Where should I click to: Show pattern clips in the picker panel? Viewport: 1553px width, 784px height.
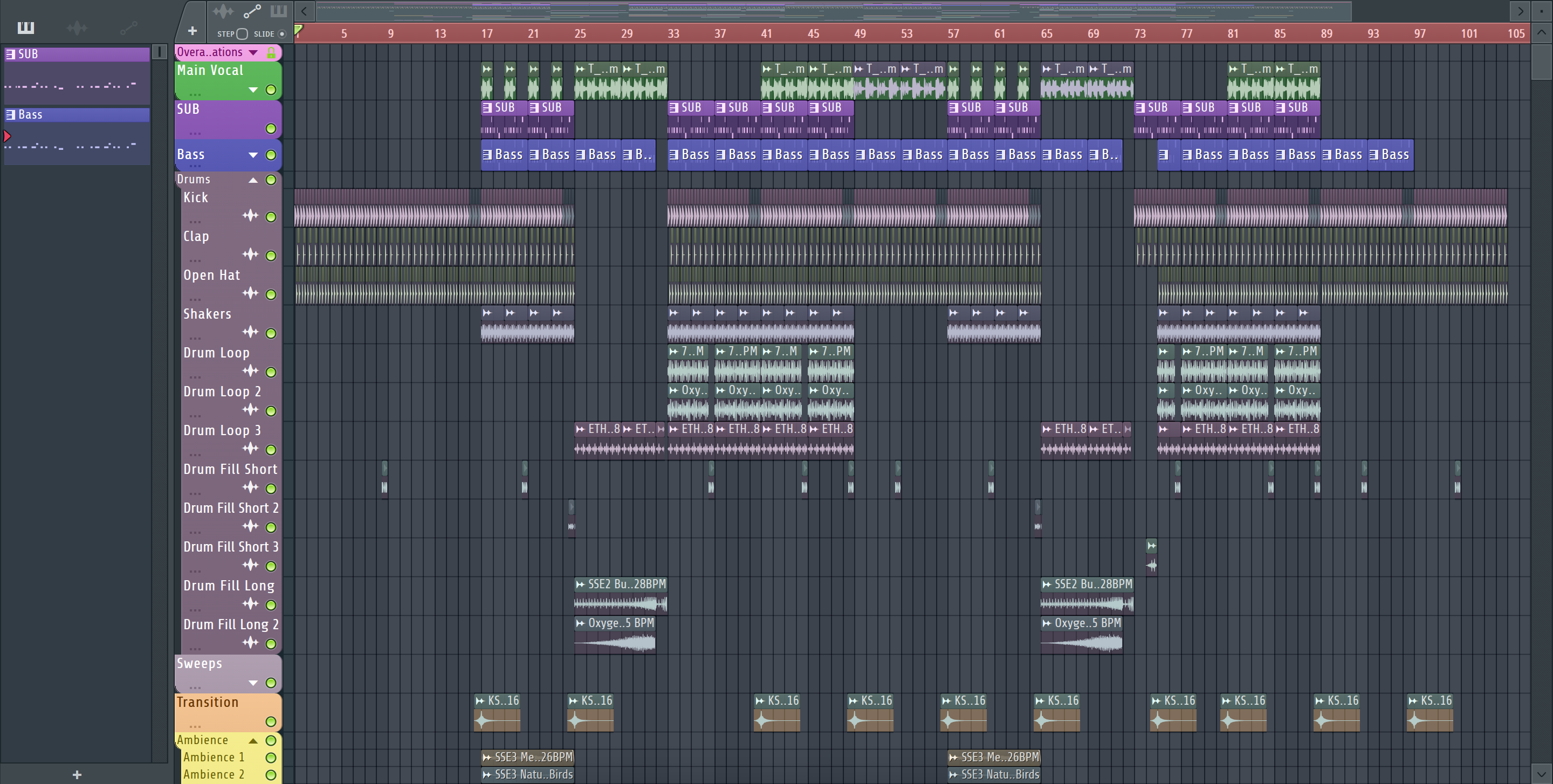[25, 27]
